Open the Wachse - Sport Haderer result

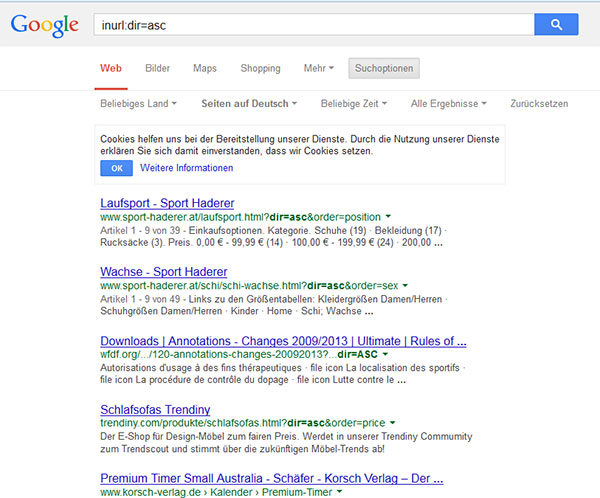[x=164, y=271]
